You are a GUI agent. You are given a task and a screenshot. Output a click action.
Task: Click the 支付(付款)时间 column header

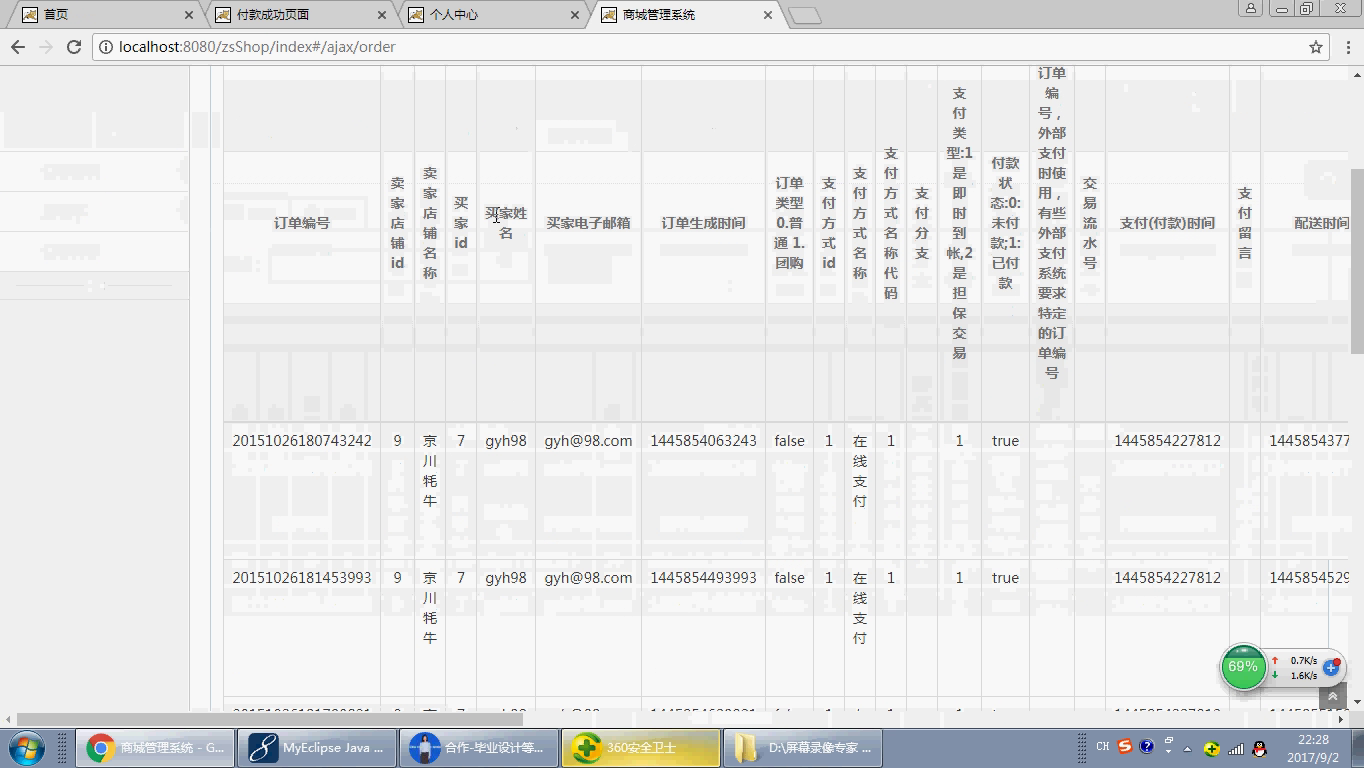coord(1167,223)
